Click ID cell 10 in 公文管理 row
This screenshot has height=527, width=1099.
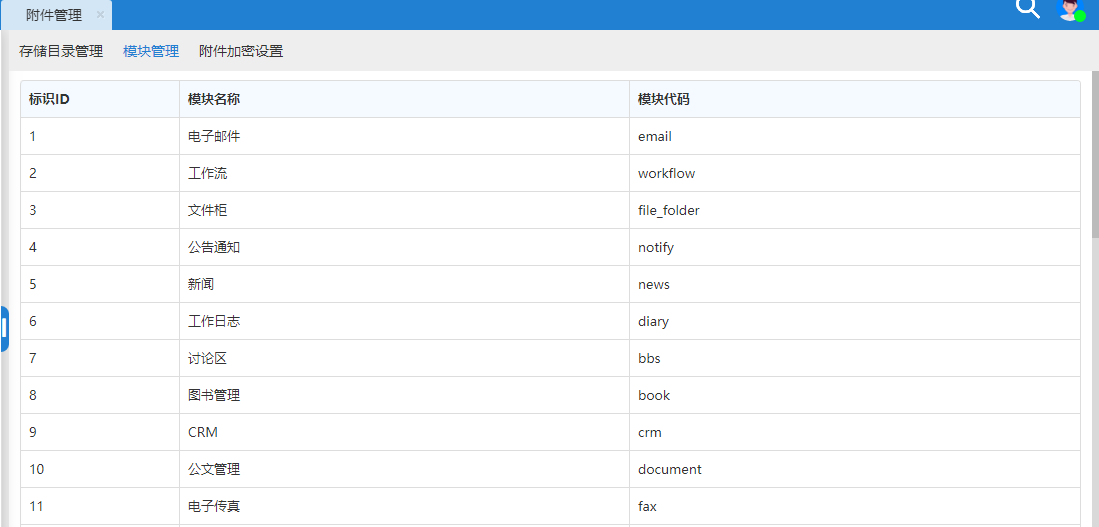click(100, 470)
